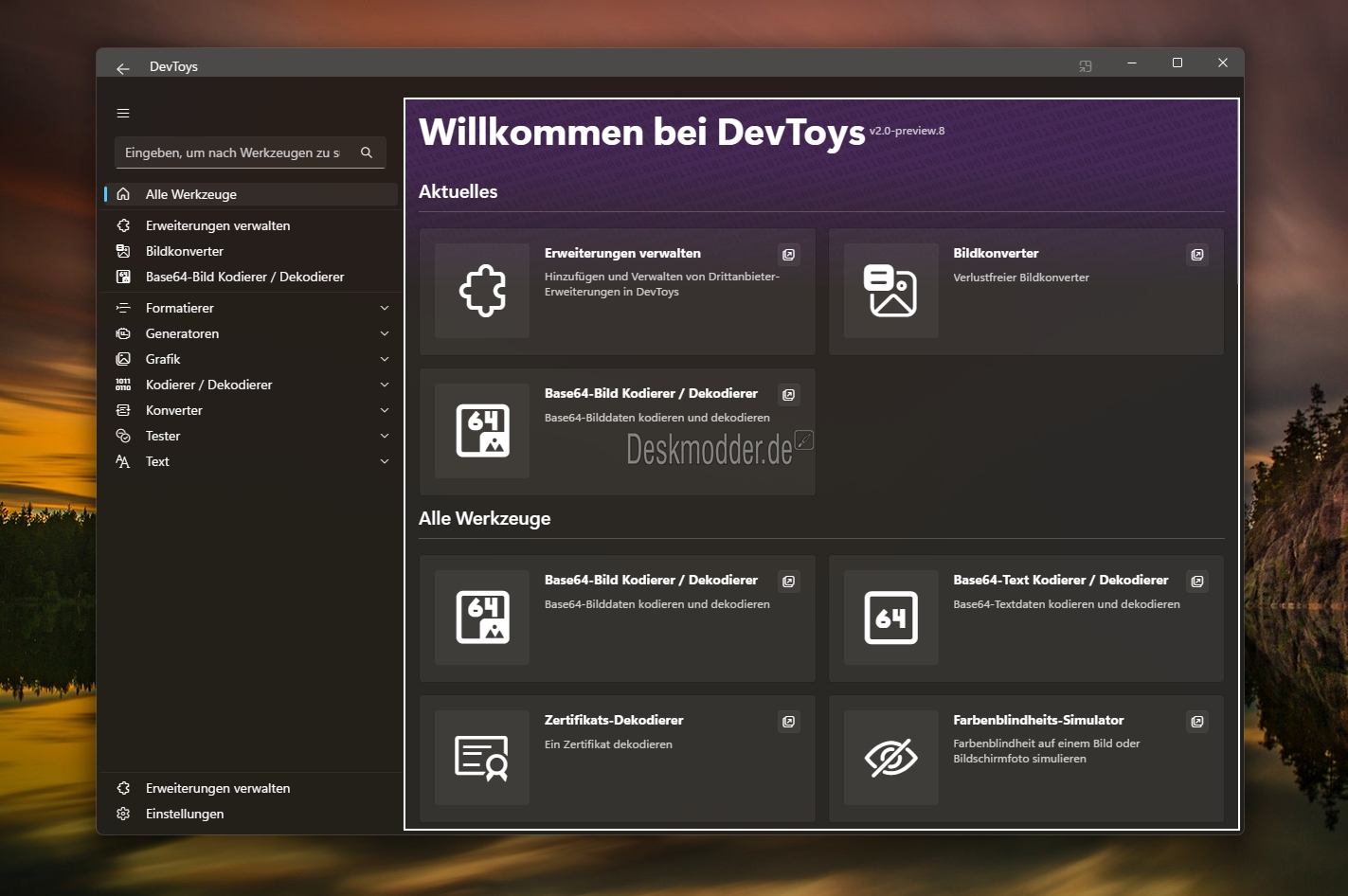
Task: Open Einstellungen at sidebar bottom
Action: [x=250, y=814]
